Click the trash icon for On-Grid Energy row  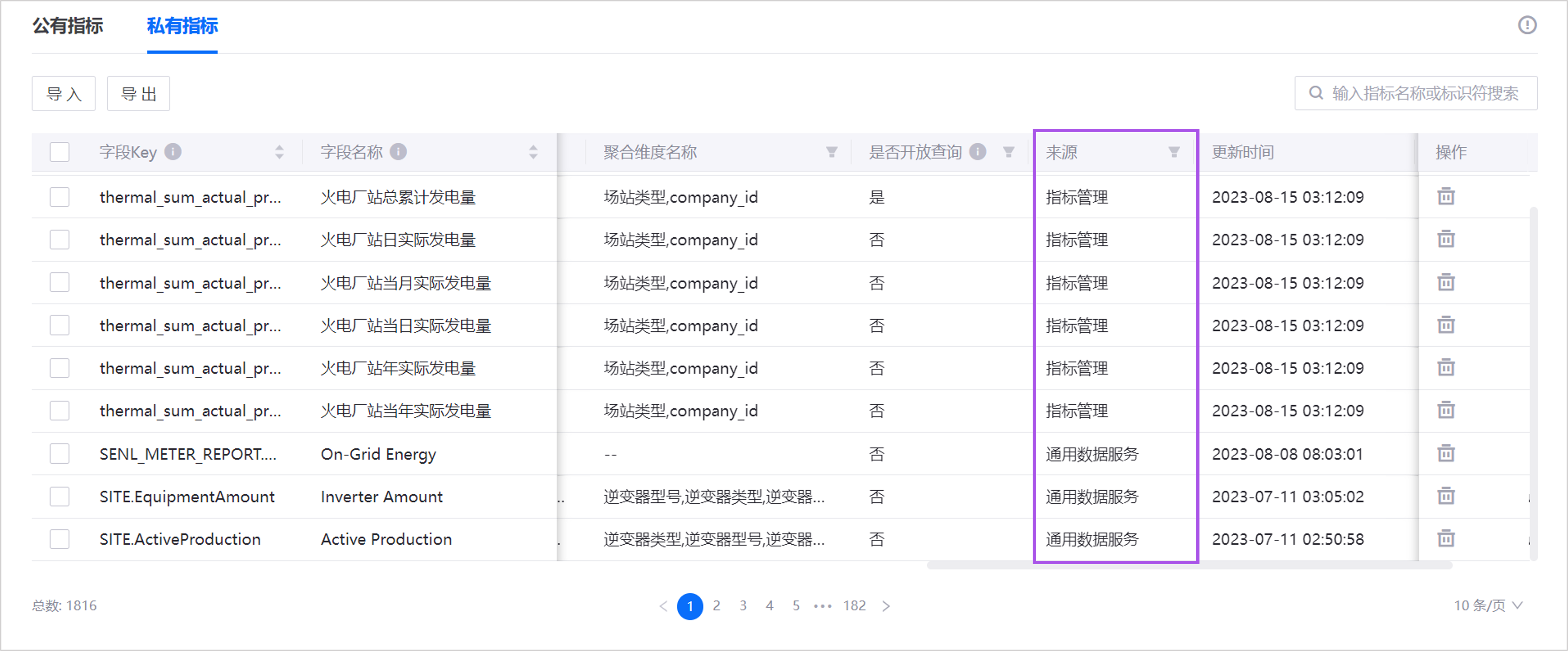coord(1446,453)
